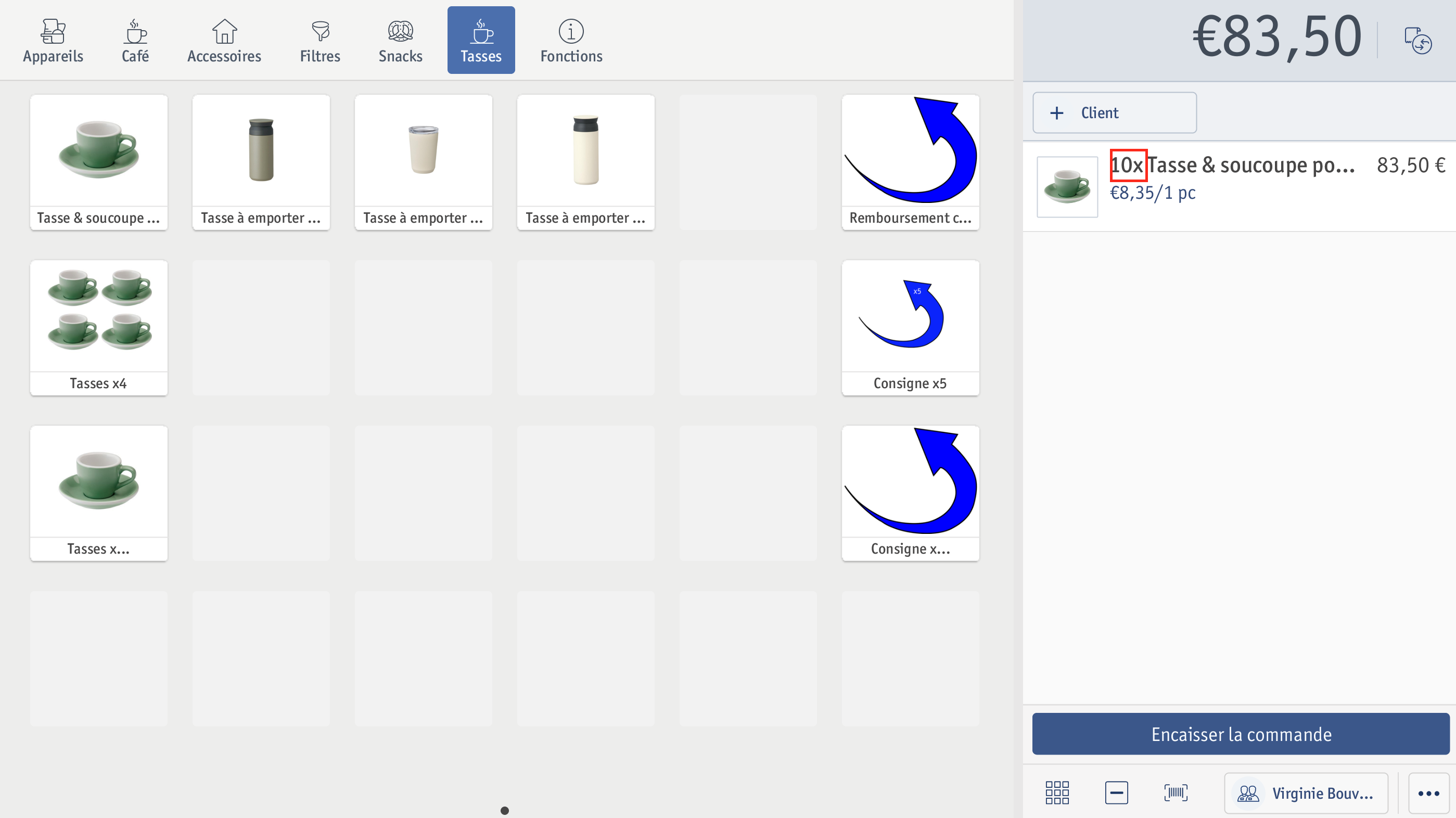Click the Tasse & soucoupe po... item name
Screen dimensions: 1456x818
[x=1251, y=165]
